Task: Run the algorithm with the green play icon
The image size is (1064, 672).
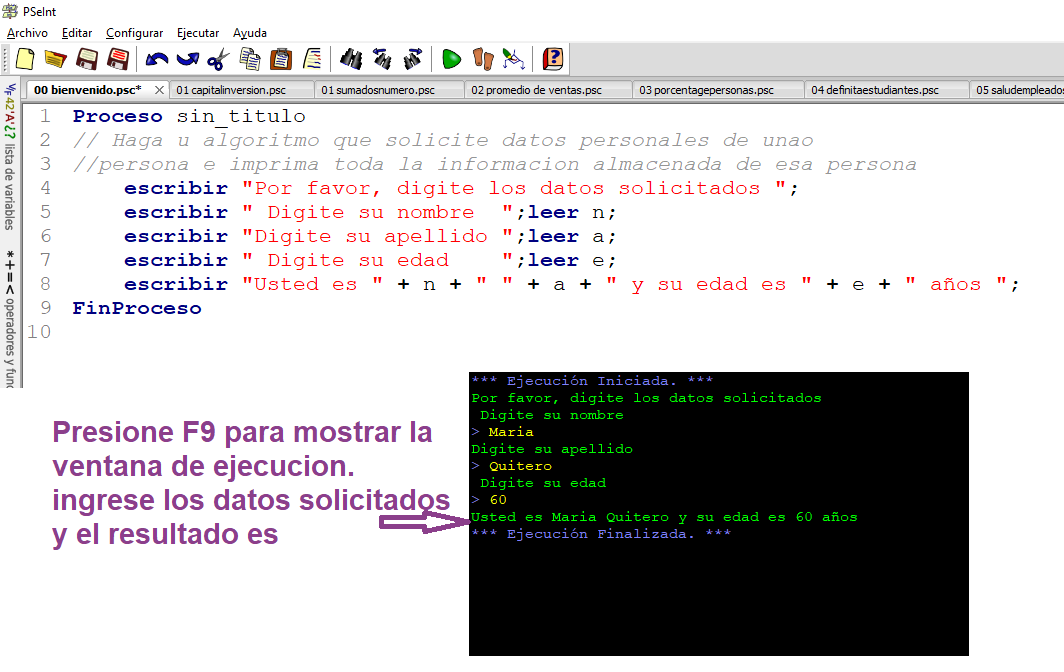Action: tap(451, 59)
